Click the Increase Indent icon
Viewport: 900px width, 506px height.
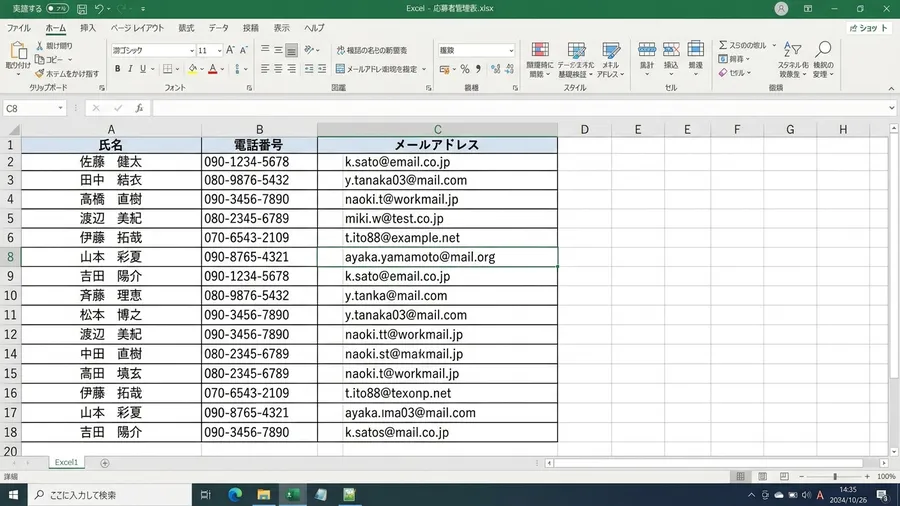[x=322, y=69]
